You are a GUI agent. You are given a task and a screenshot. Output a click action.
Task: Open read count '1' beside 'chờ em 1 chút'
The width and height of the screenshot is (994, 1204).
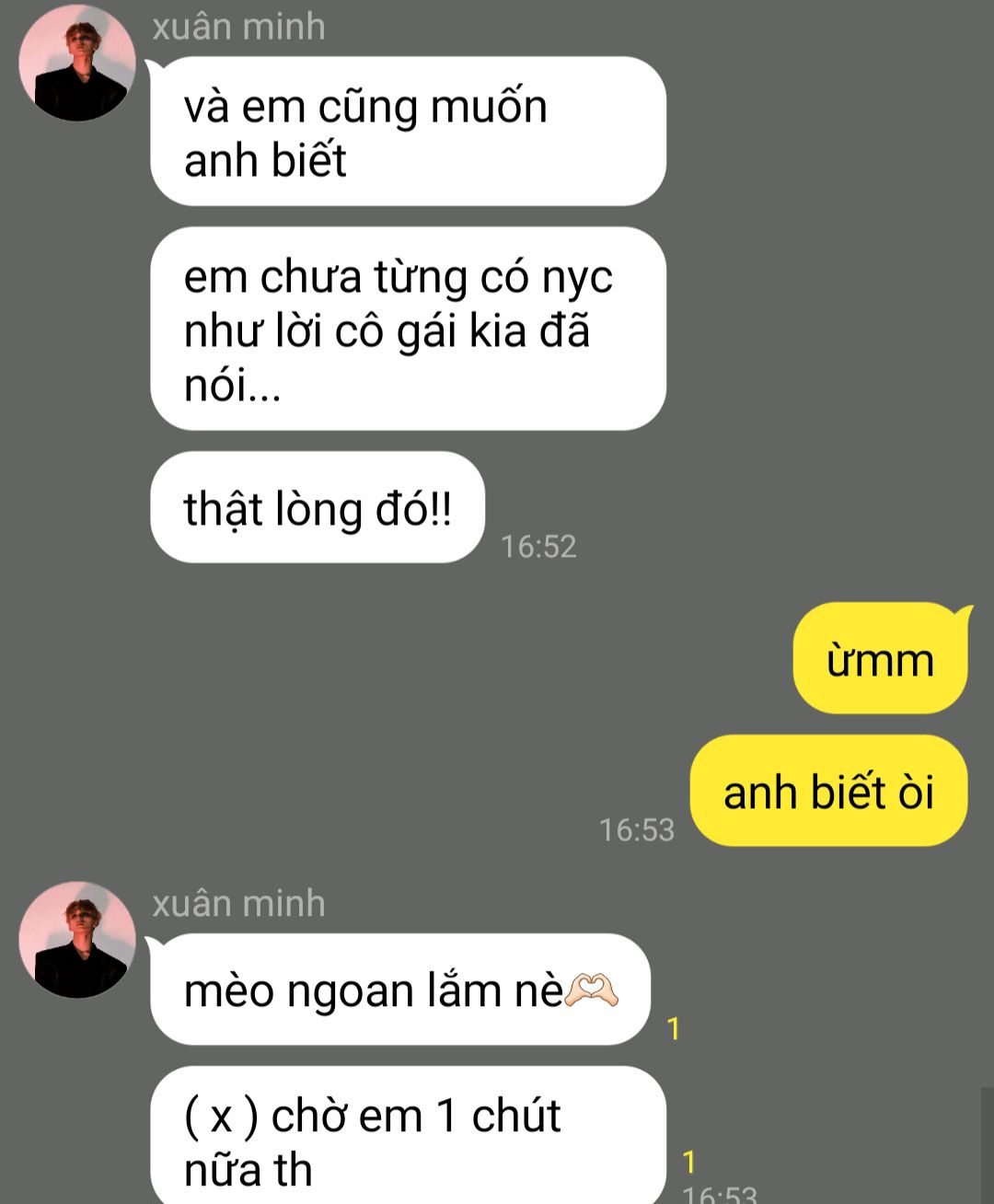pyautogui.click(x=689, y=1163)
